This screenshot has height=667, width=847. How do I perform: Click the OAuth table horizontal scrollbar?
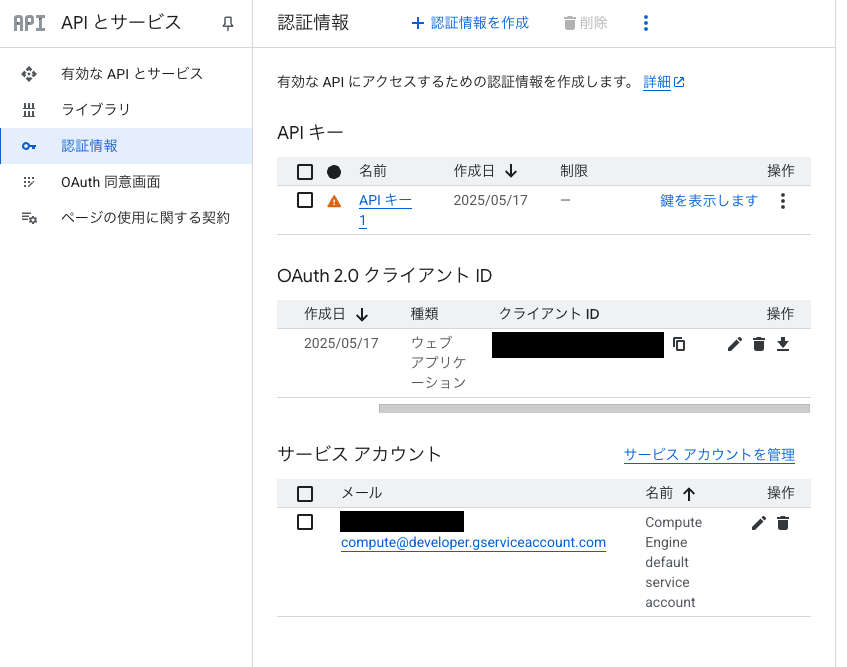[594, 408]
